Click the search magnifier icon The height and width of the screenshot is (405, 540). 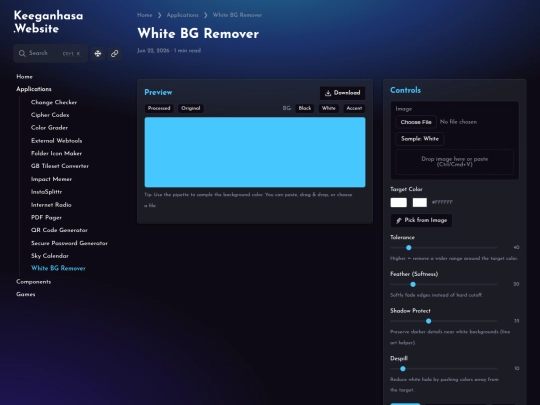22,53
